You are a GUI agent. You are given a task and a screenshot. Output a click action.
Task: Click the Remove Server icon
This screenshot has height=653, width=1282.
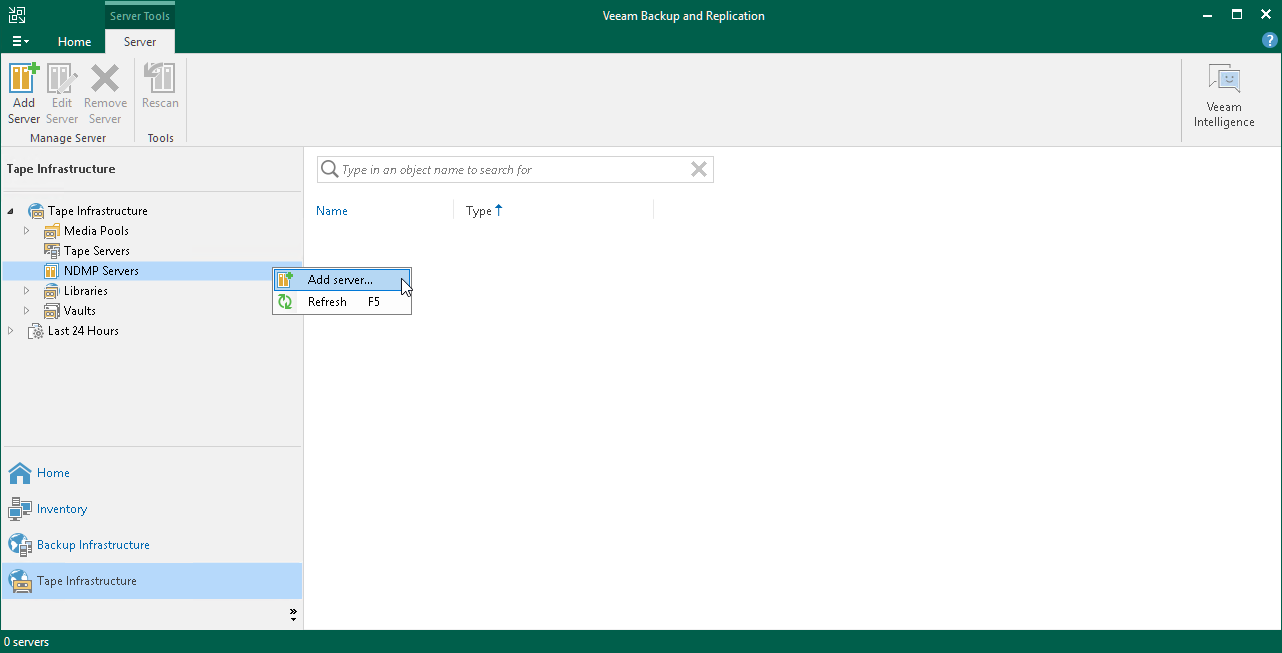click(104, 90)
